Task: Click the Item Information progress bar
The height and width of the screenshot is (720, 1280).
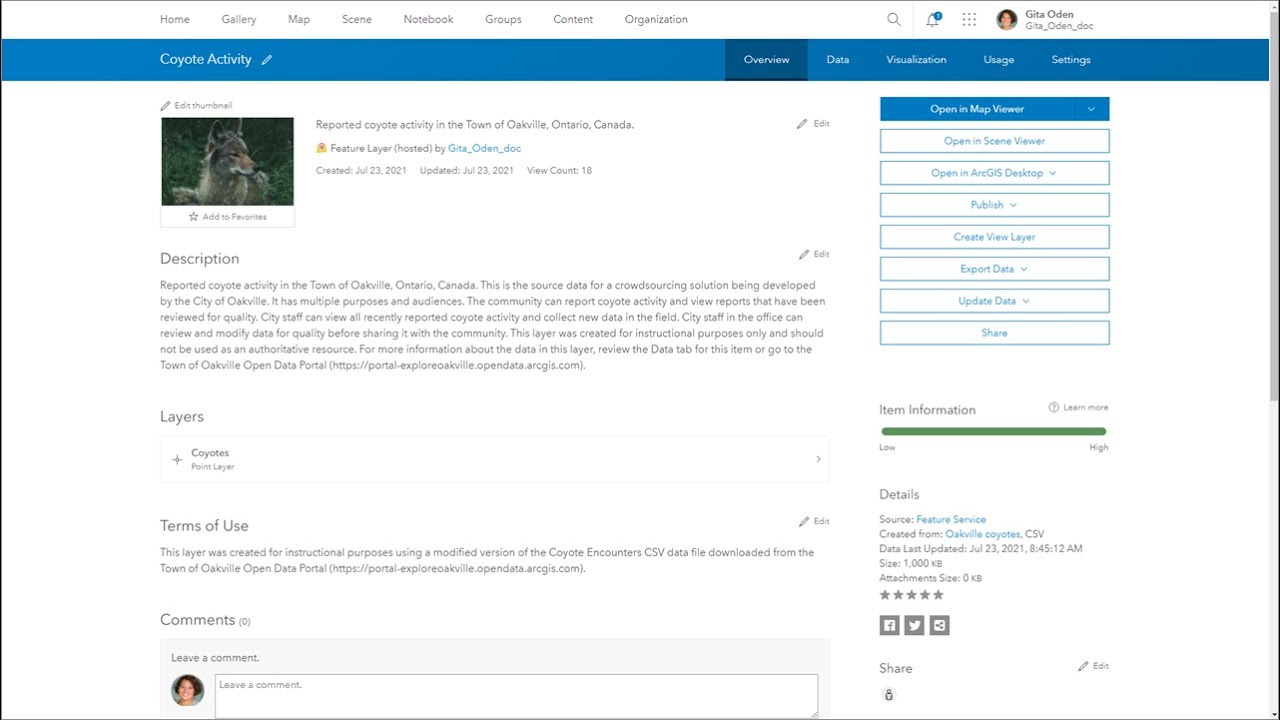Action: tap(994, 431)
